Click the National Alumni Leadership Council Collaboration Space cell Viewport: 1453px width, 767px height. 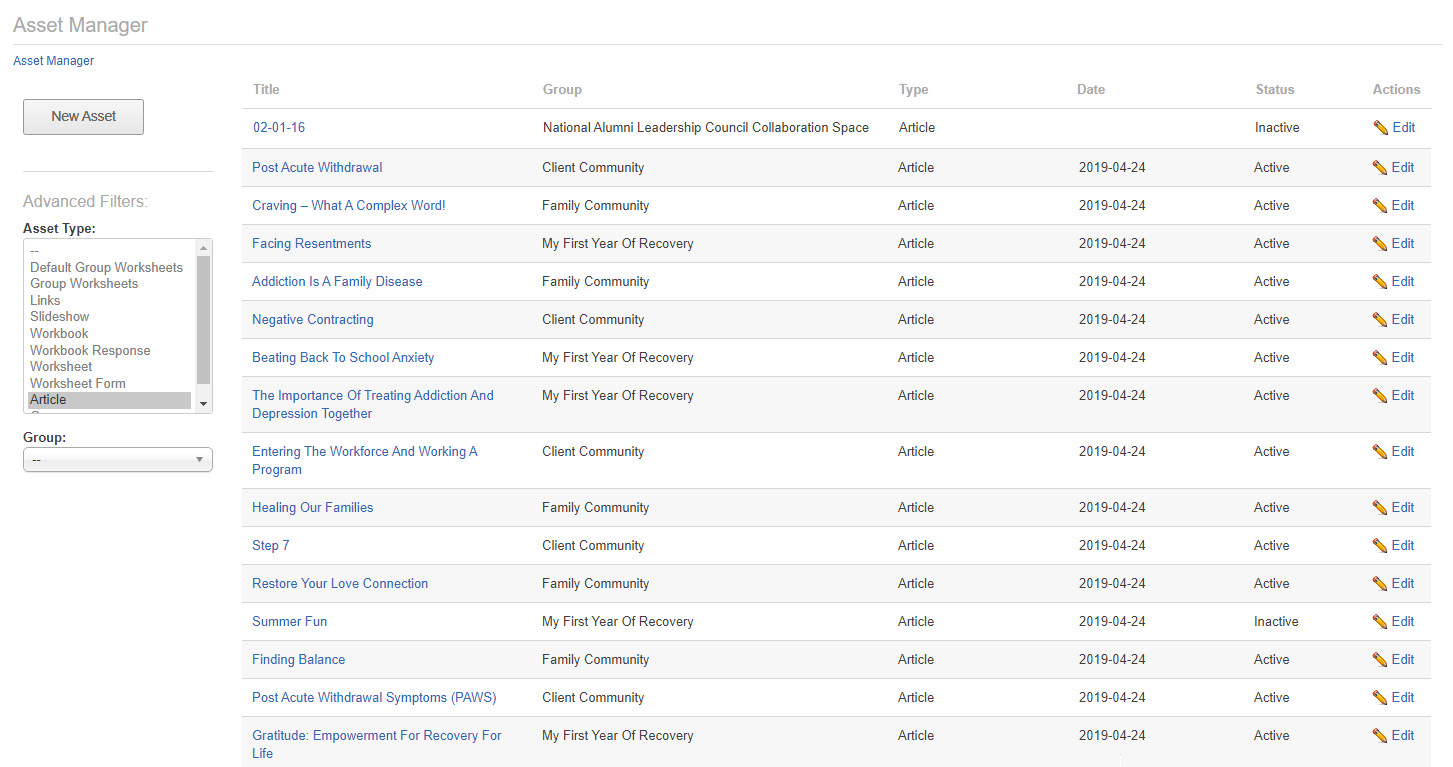point(706,128)
